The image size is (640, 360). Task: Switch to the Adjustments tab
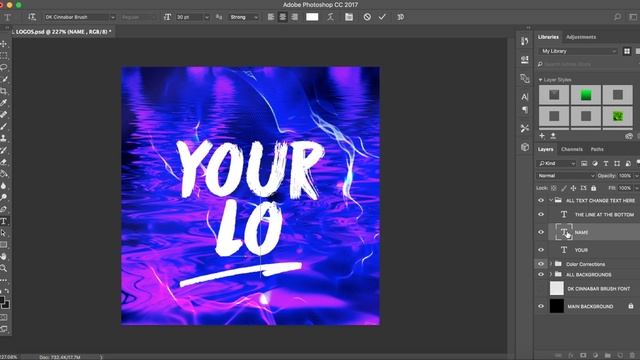pyautogui.click(x=581, y=37)
